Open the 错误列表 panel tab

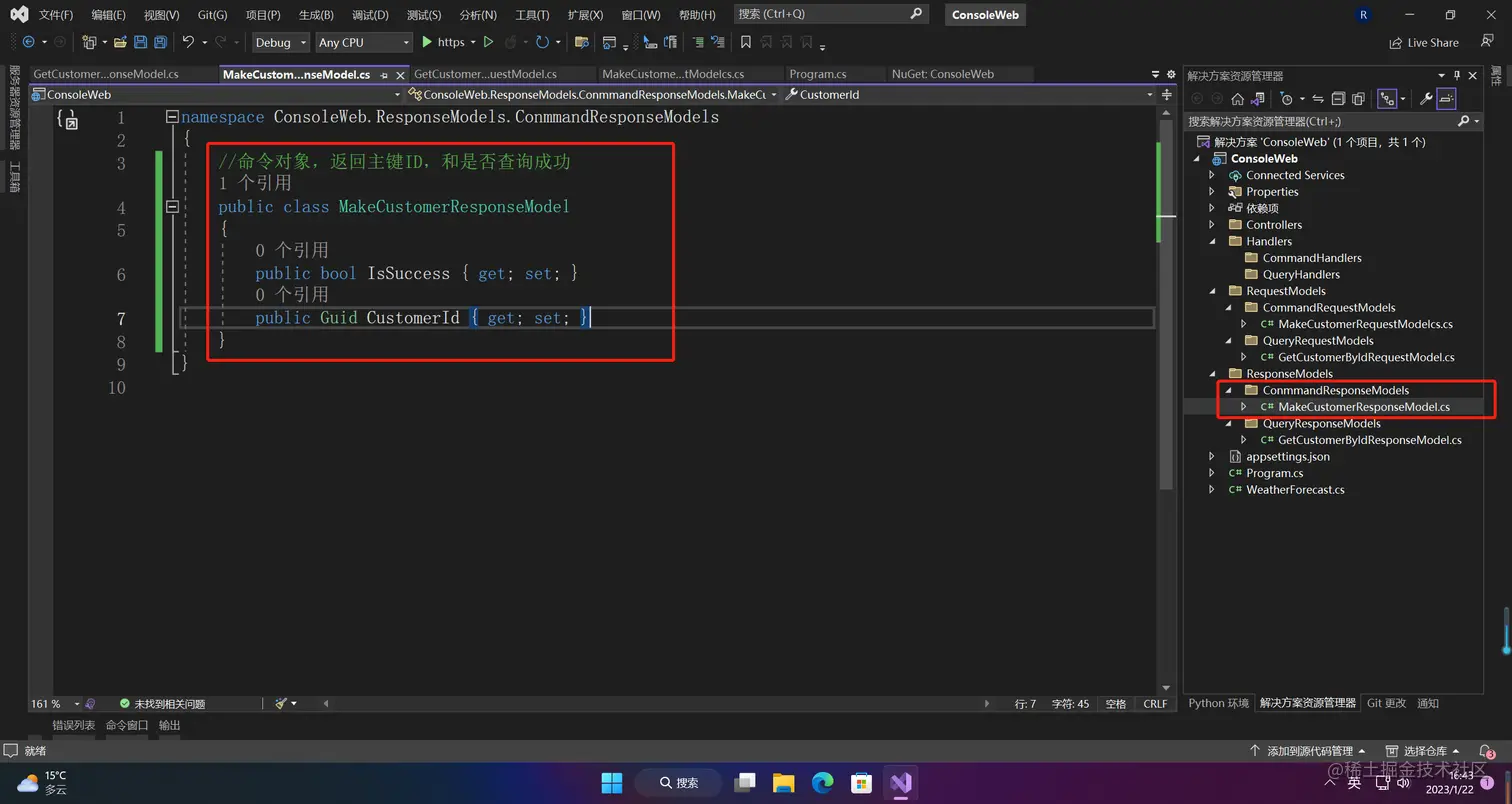73,725
